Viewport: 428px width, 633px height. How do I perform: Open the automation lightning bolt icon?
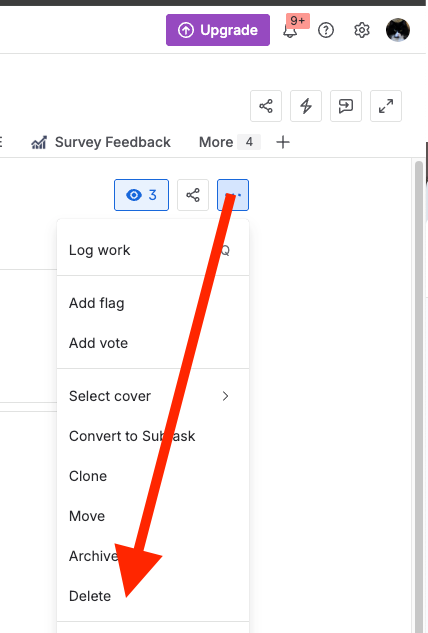306,106
